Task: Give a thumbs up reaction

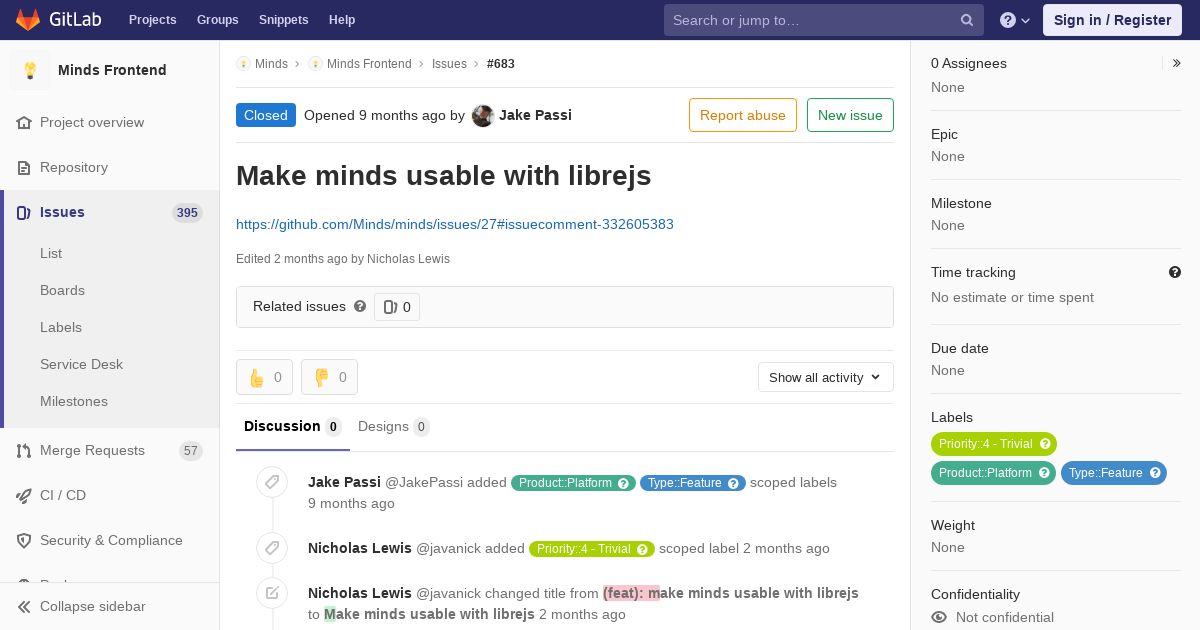Action: [264, 377]
